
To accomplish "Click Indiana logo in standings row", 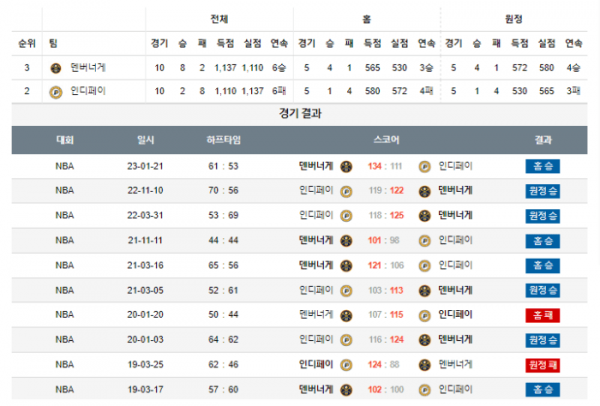I will click(56, 92).
